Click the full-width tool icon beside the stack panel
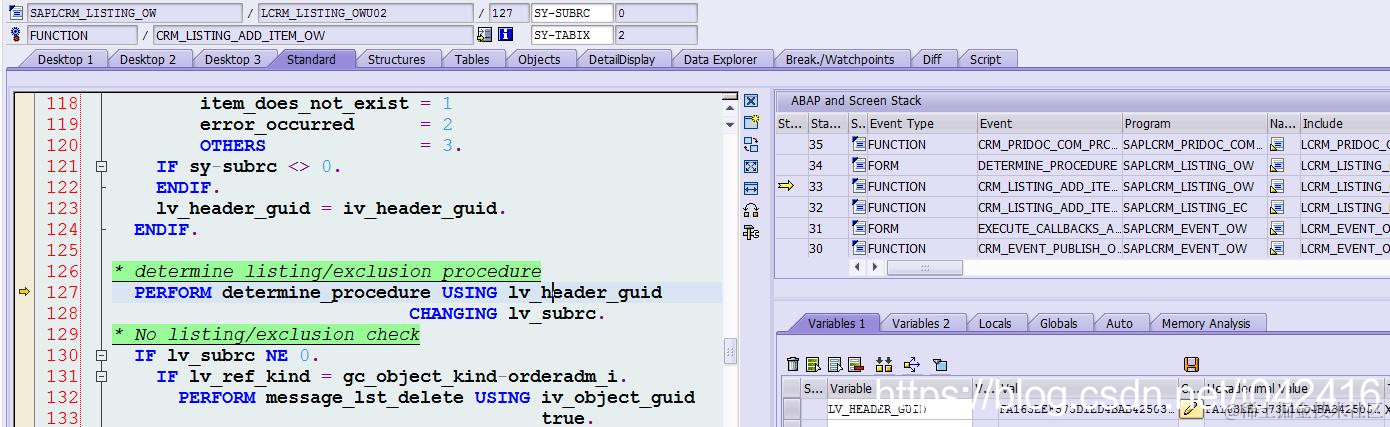Viewport: 1390px width, 427px height. click(751, 188)
